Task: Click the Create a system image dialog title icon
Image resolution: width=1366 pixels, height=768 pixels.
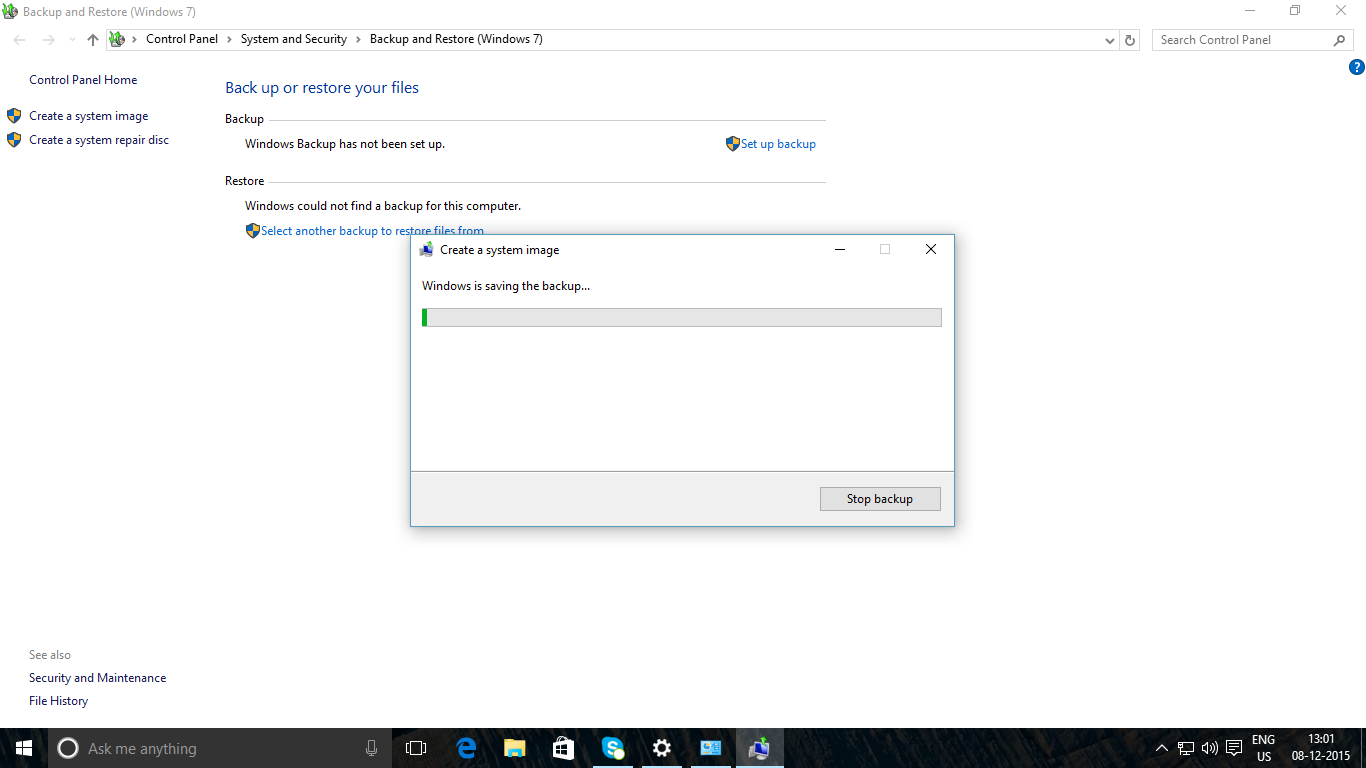Action: pos(427,250)
